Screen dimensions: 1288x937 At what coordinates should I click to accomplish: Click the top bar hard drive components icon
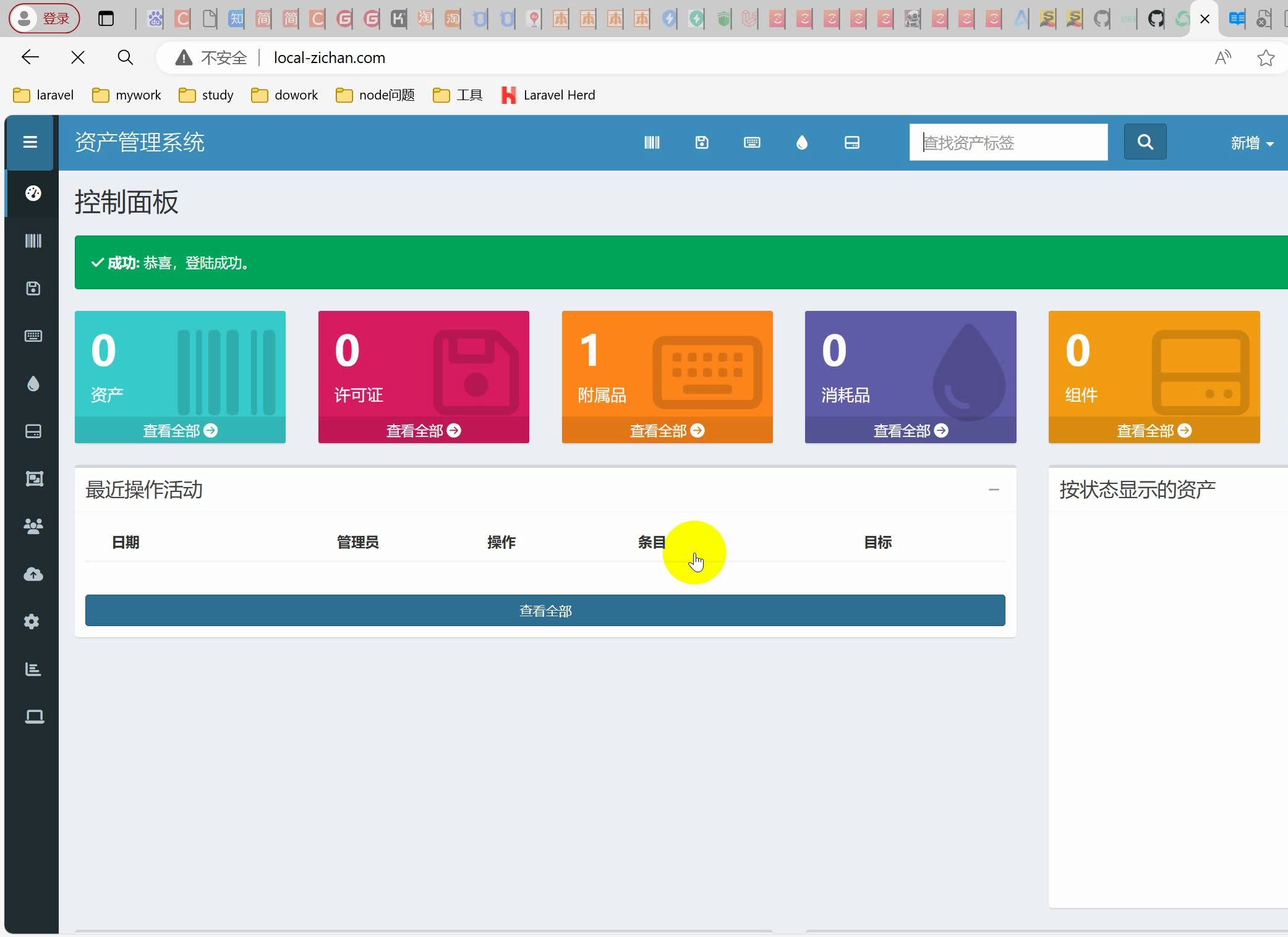click(x=852, y=143)
